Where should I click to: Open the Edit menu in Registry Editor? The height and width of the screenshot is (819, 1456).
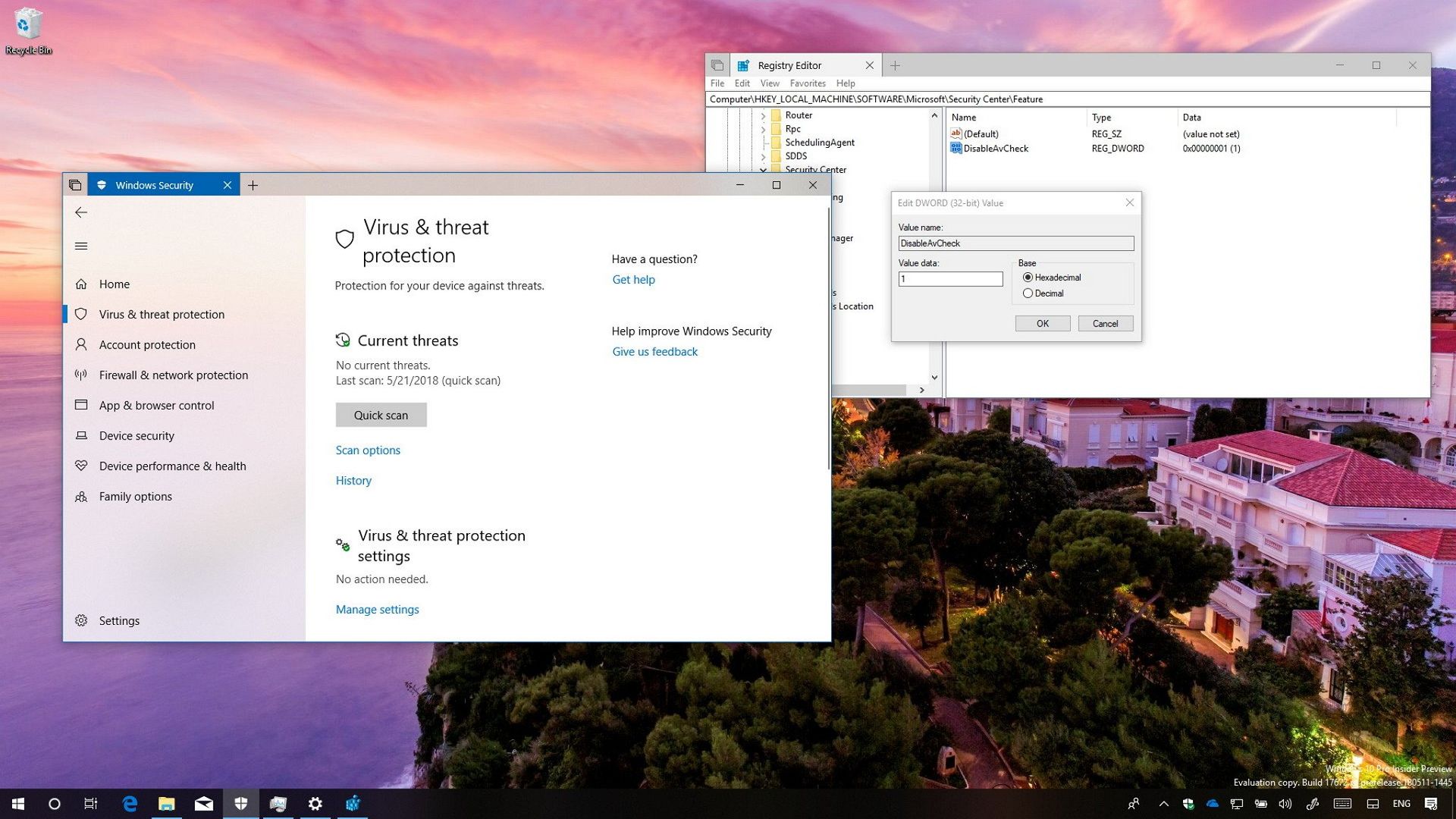[742, 83]
